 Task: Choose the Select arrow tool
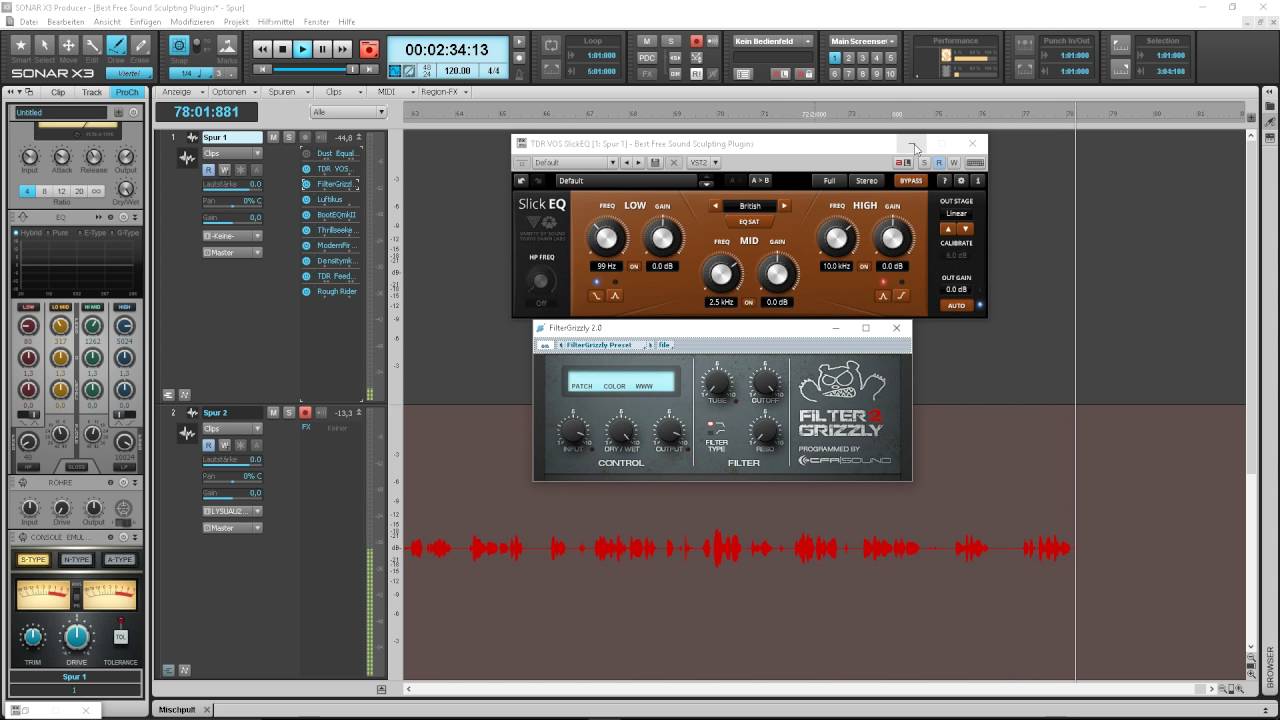tap(44, 45)
